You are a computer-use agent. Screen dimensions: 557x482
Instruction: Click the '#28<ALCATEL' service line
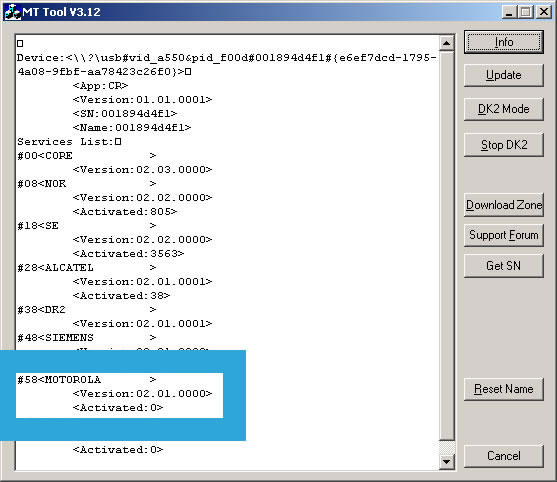point(87,267)
